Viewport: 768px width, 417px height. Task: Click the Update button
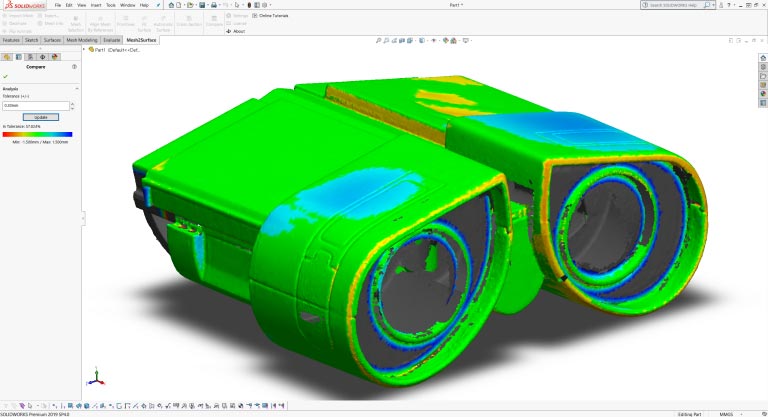pyautogui.click(x=41, y=117)
